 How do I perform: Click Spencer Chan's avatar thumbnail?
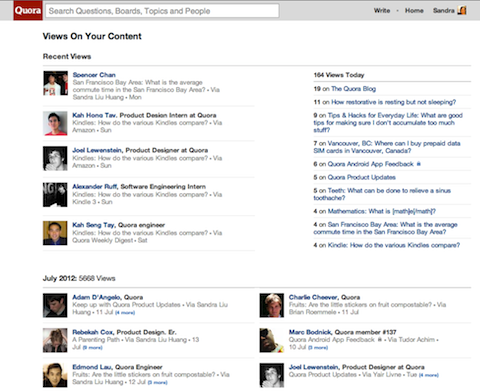pos(55,83)
